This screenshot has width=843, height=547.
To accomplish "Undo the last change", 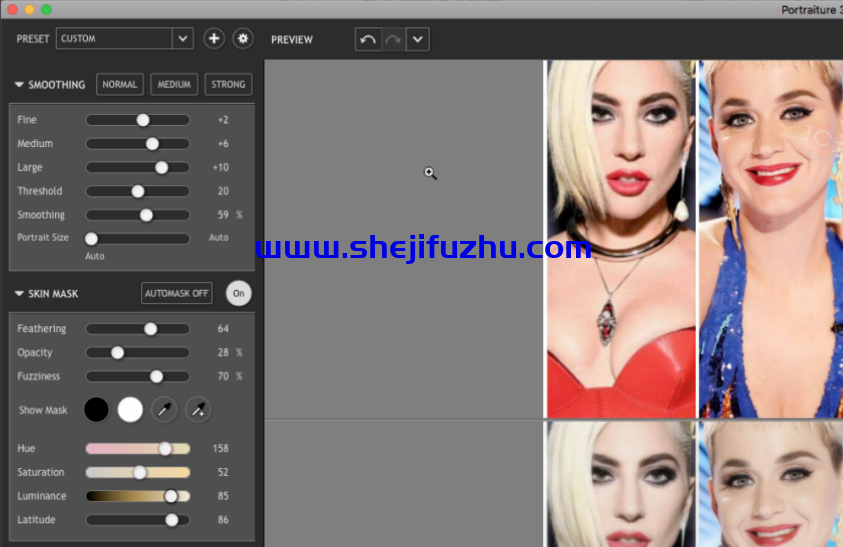I will (x=368, y=39).
